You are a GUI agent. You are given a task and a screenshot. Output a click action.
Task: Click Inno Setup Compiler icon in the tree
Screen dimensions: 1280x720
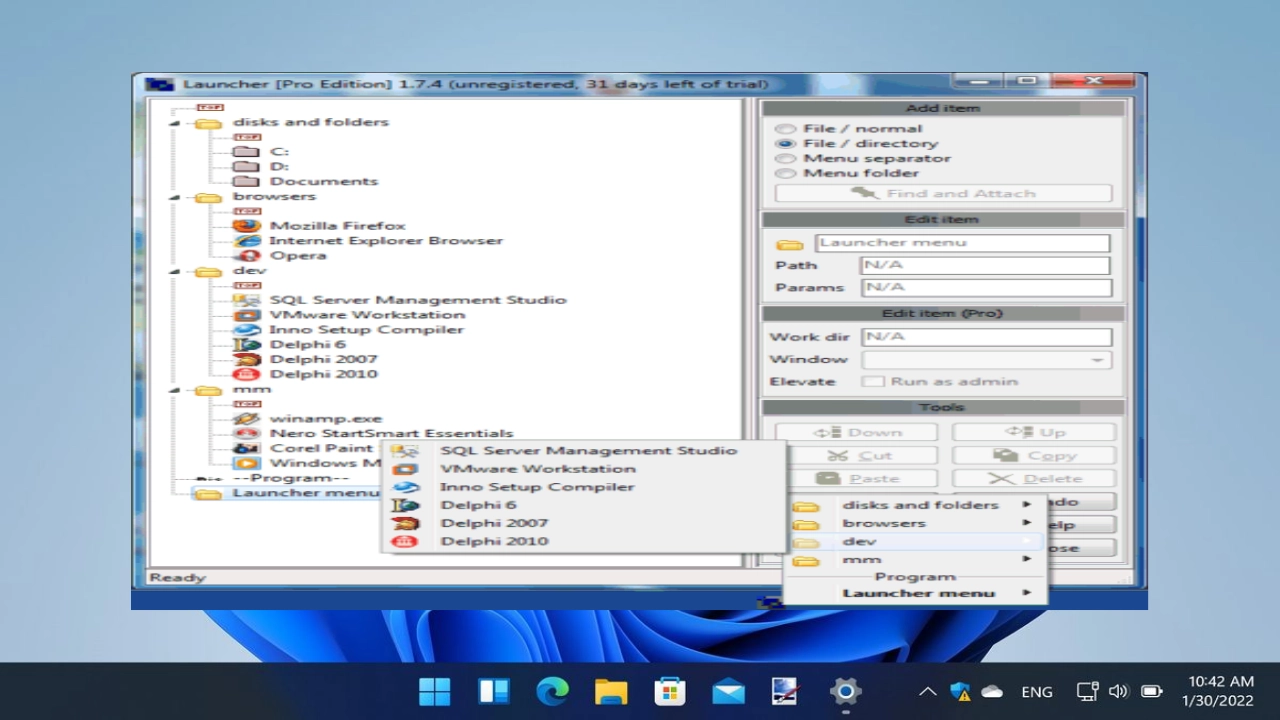click(246, 330)
